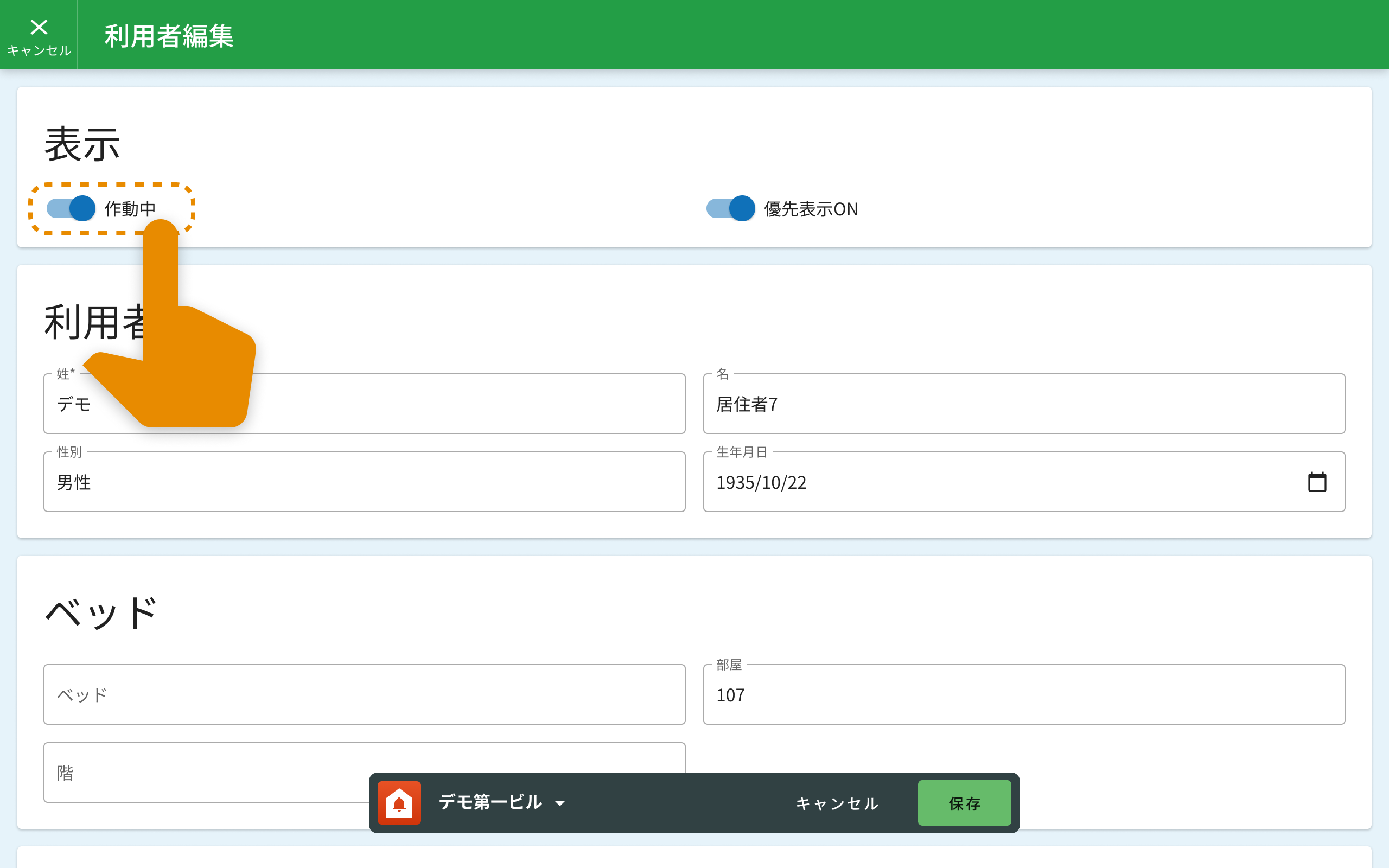Click the 姓 input field
The width and height of the screenshot is (1389, 868).
click(x=459, y=404)
